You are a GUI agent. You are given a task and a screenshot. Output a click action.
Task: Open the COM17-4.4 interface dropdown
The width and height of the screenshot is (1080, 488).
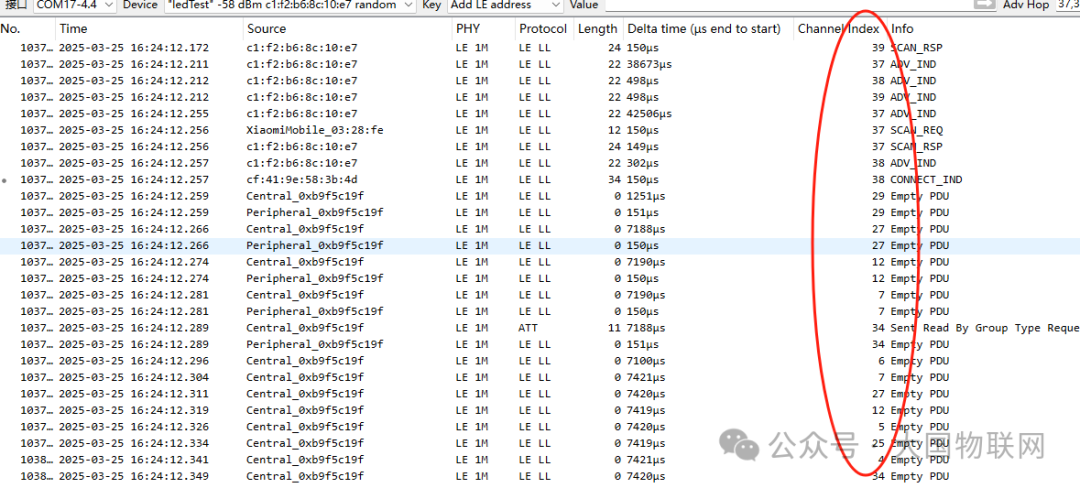[x=74, y=5]
